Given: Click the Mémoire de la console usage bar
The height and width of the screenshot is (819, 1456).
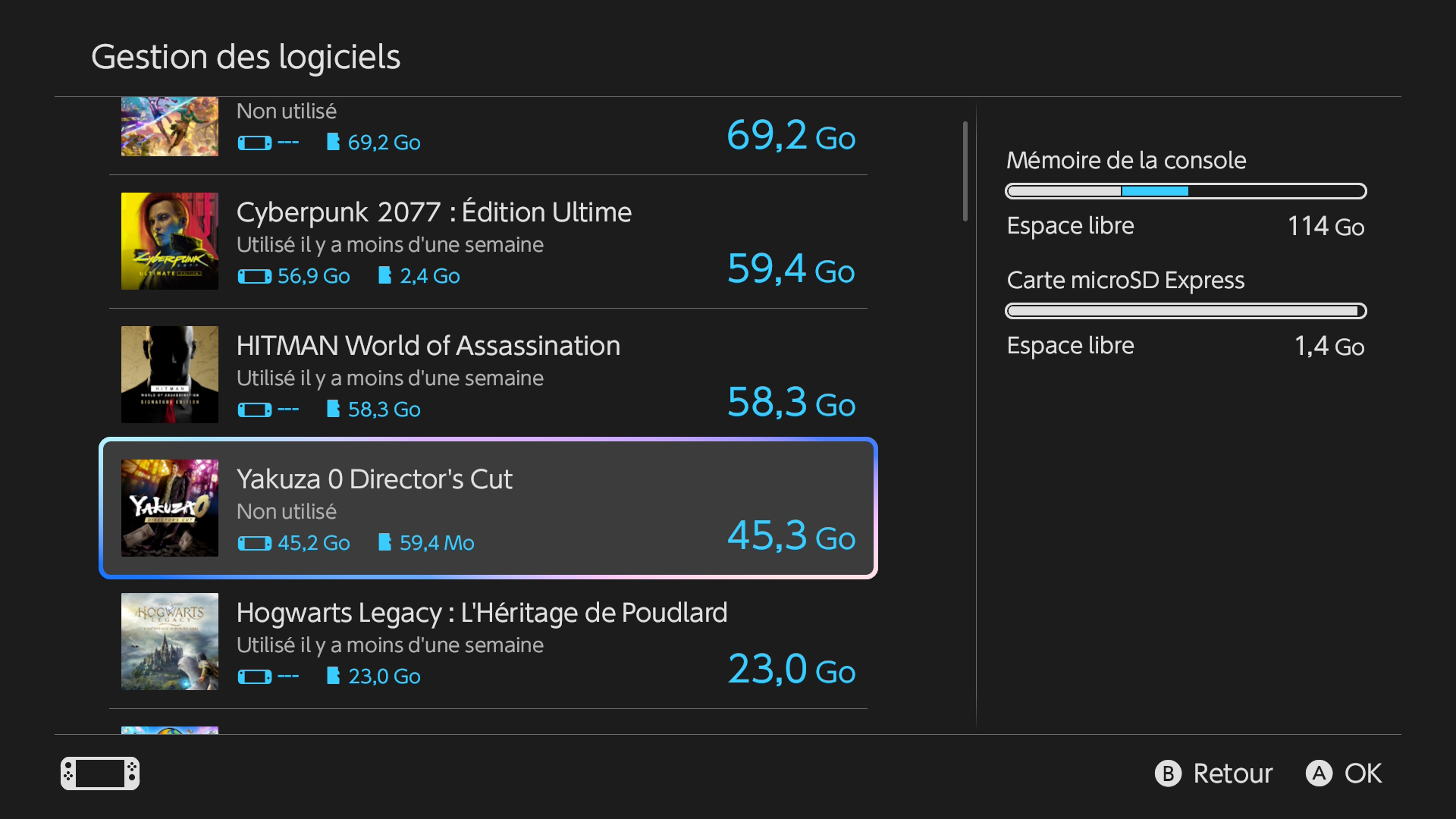Looking at the screenshot, I should 1185,191.
